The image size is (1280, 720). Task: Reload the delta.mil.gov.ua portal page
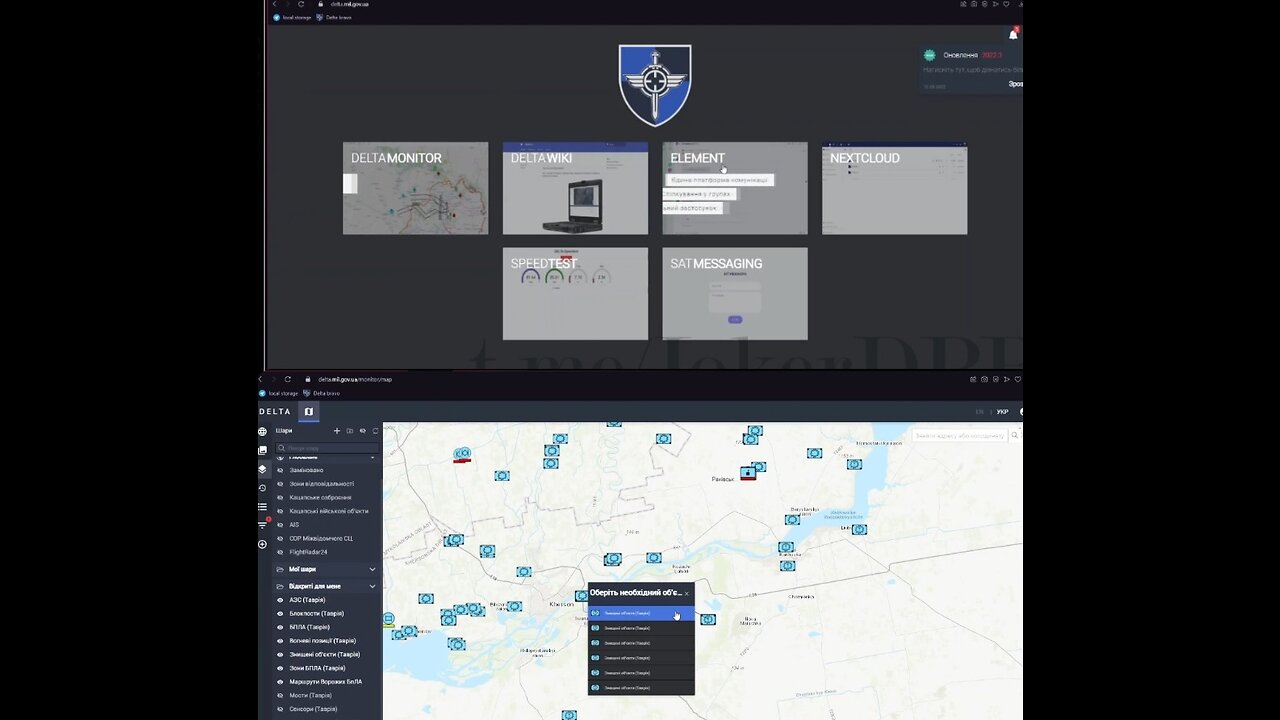[x=301, y=4]
